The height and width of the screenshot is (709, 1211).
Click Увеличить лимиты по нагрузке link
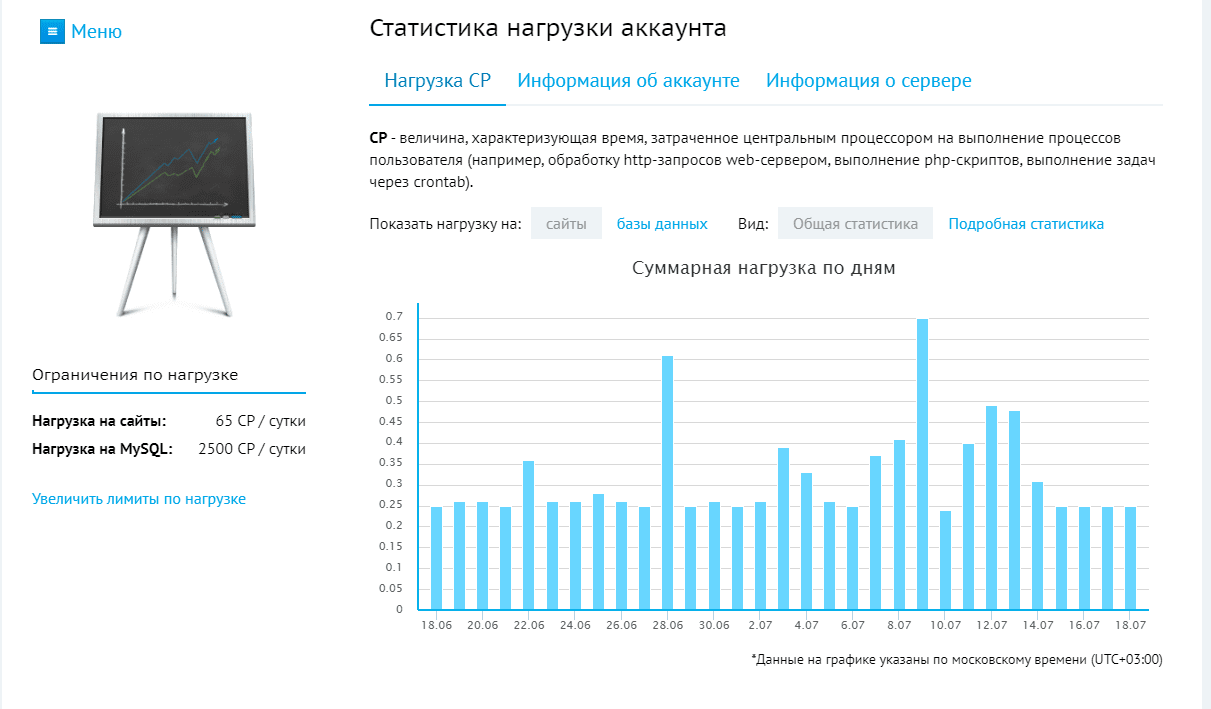[x=139, y=499]
